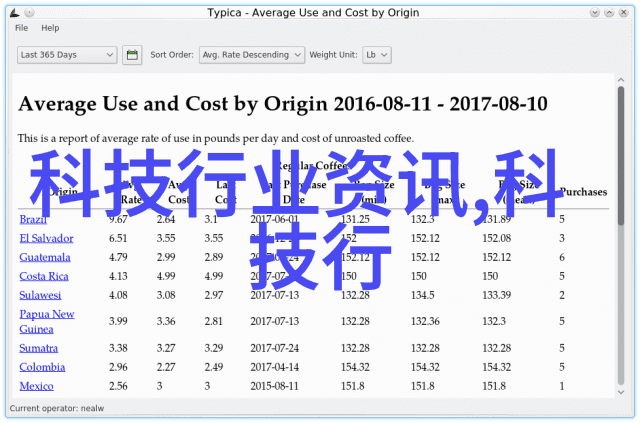The width and height of the screenshot is (640, 423).
Task: Open the Papua New Guinea origin link
Action: pyautogui.click(x=47, y=321)
